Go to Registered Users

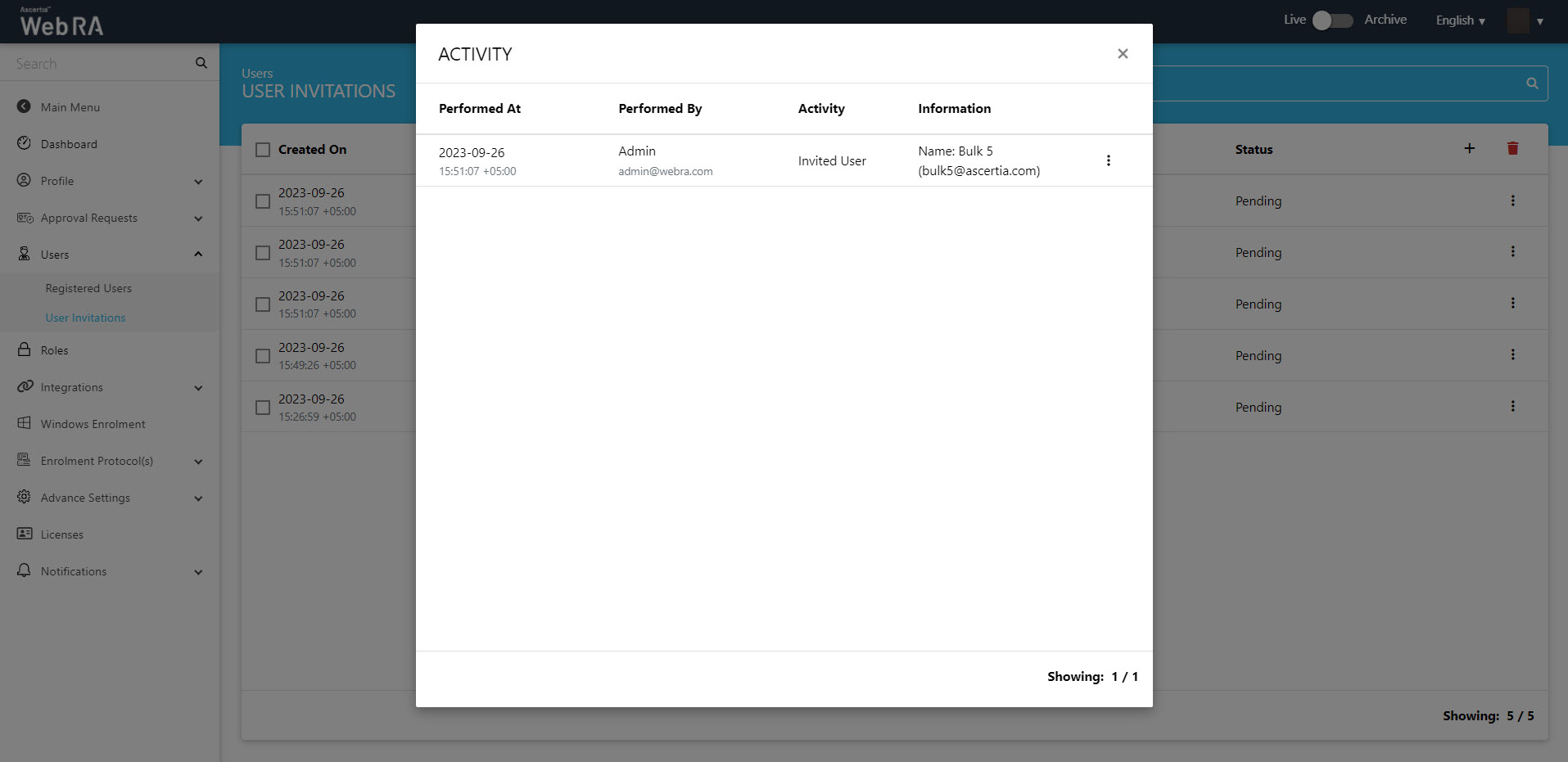click(x=88, y=289)
